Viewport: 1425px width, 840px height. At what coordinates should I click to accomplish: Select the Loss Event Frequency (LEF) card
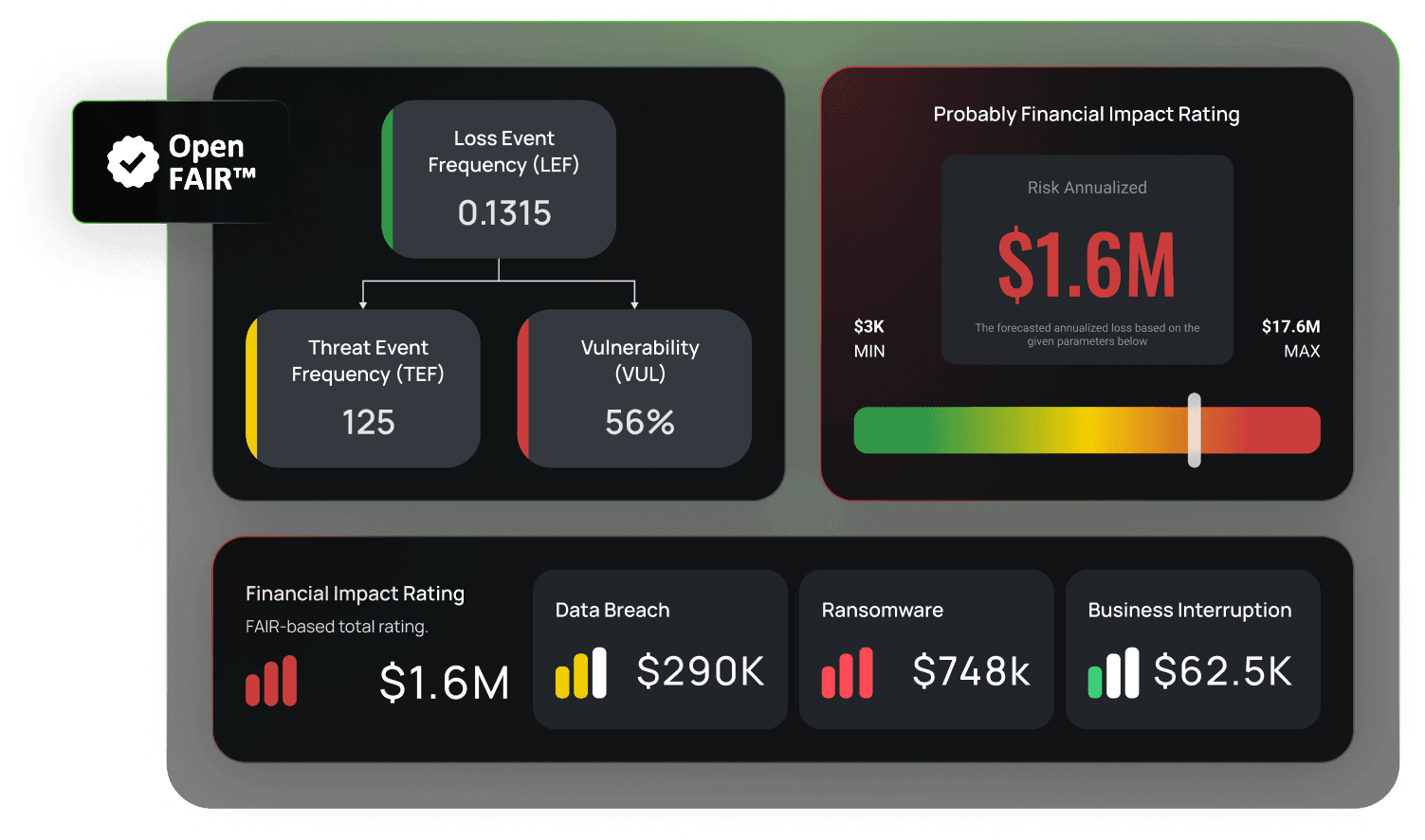500,179
